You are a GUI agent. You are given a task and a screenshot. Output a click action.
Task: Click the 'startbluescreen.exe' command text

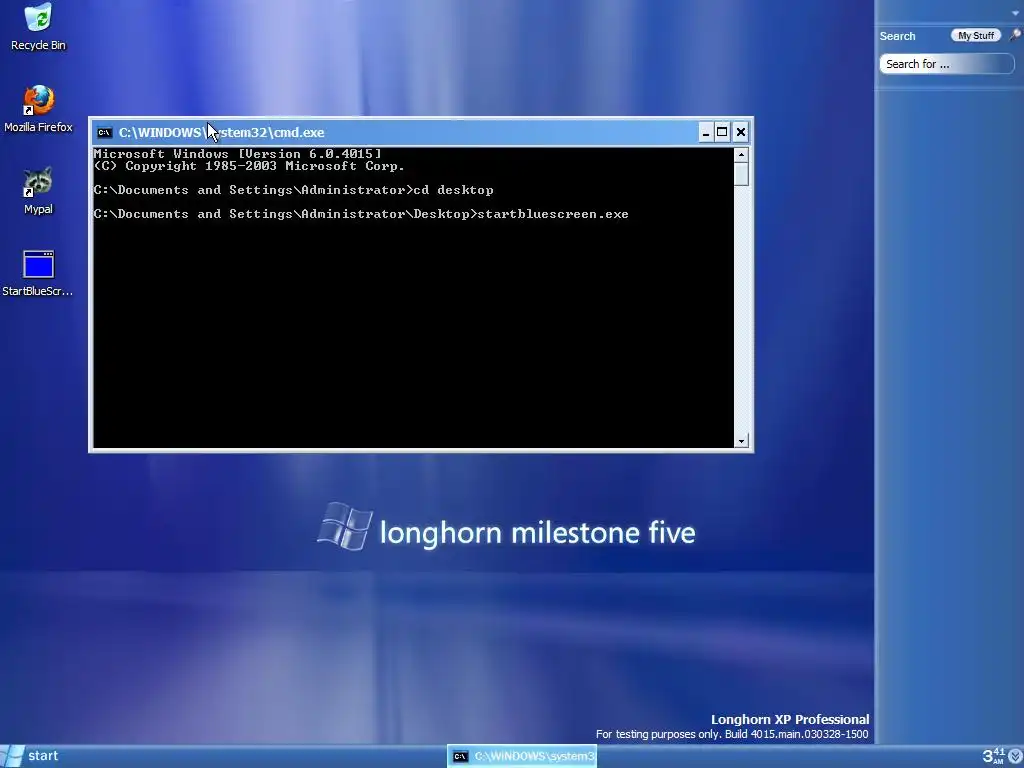point(553,214)
